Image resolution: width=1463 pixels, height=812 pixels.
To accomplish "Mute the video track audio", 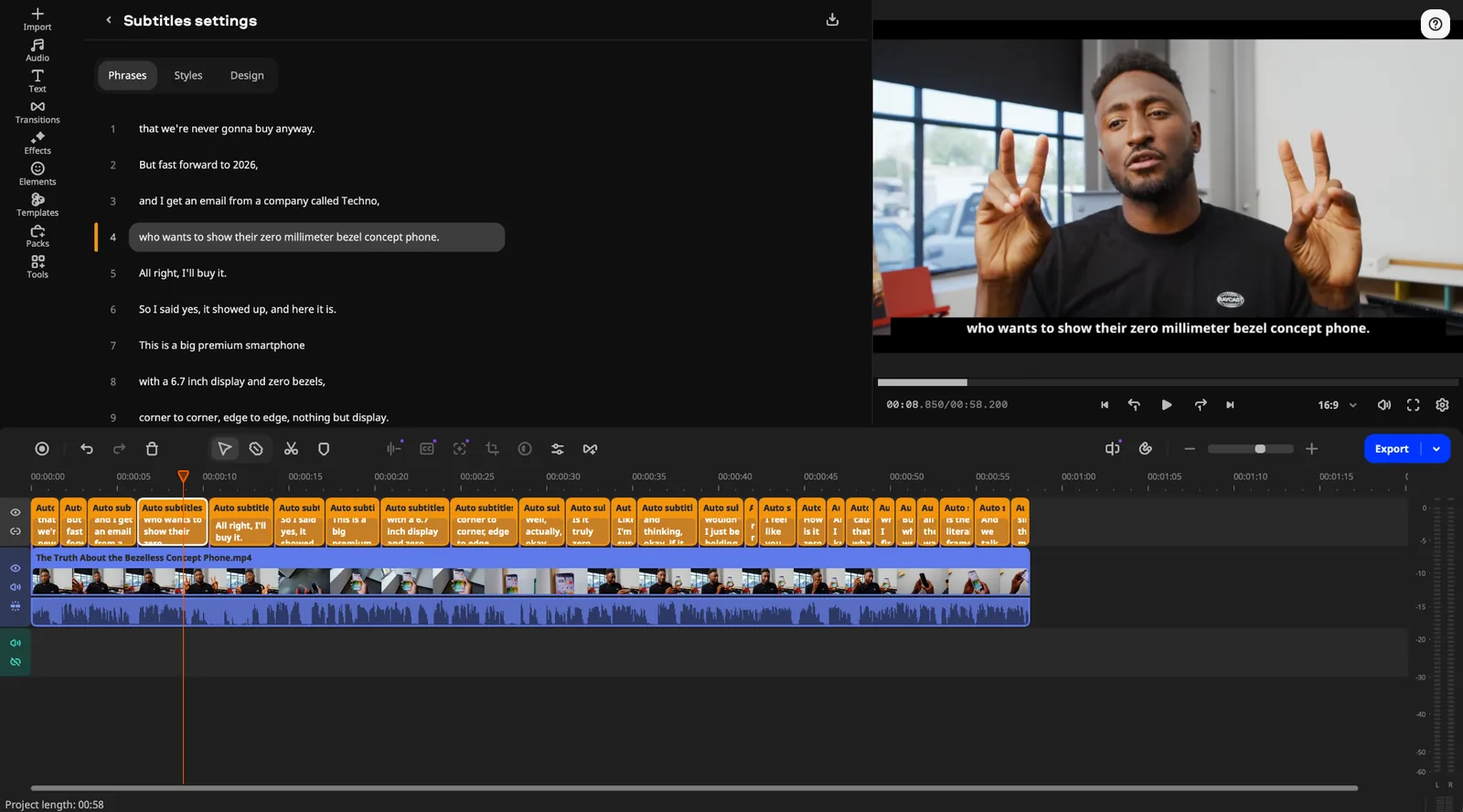I will coord(16,587).
